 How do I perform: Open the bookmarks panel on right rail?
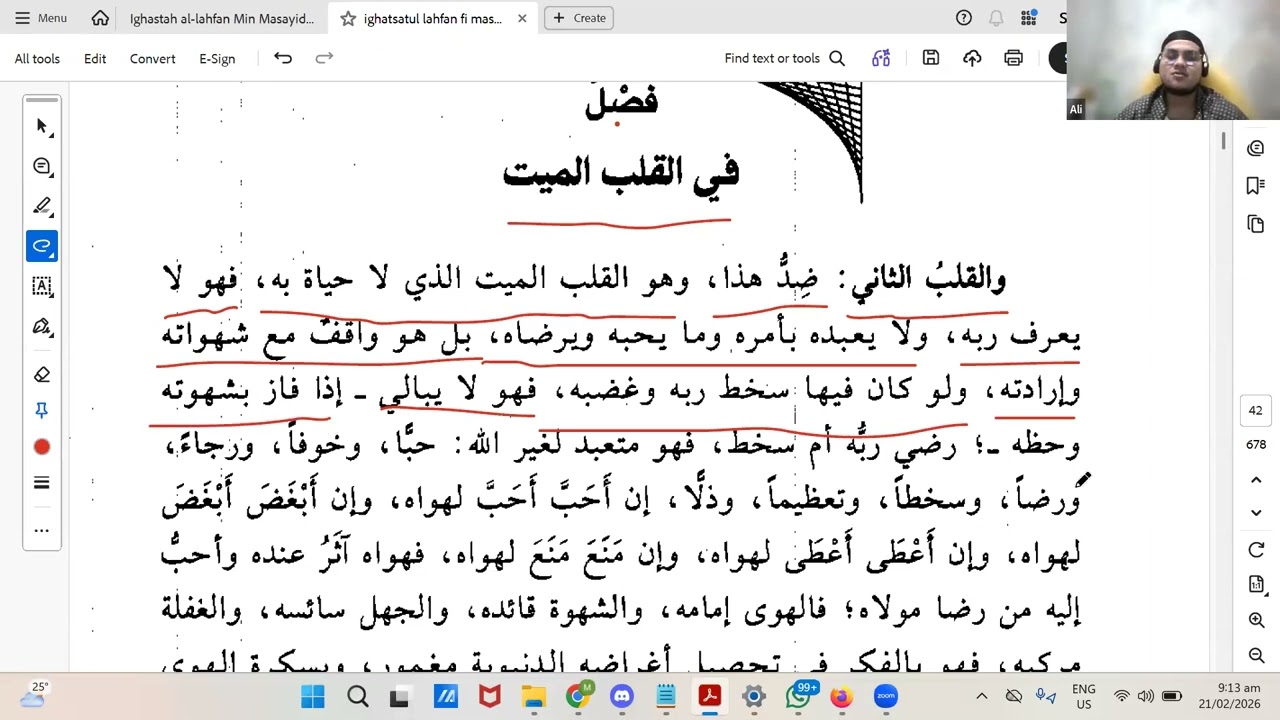pos(1257,186)
